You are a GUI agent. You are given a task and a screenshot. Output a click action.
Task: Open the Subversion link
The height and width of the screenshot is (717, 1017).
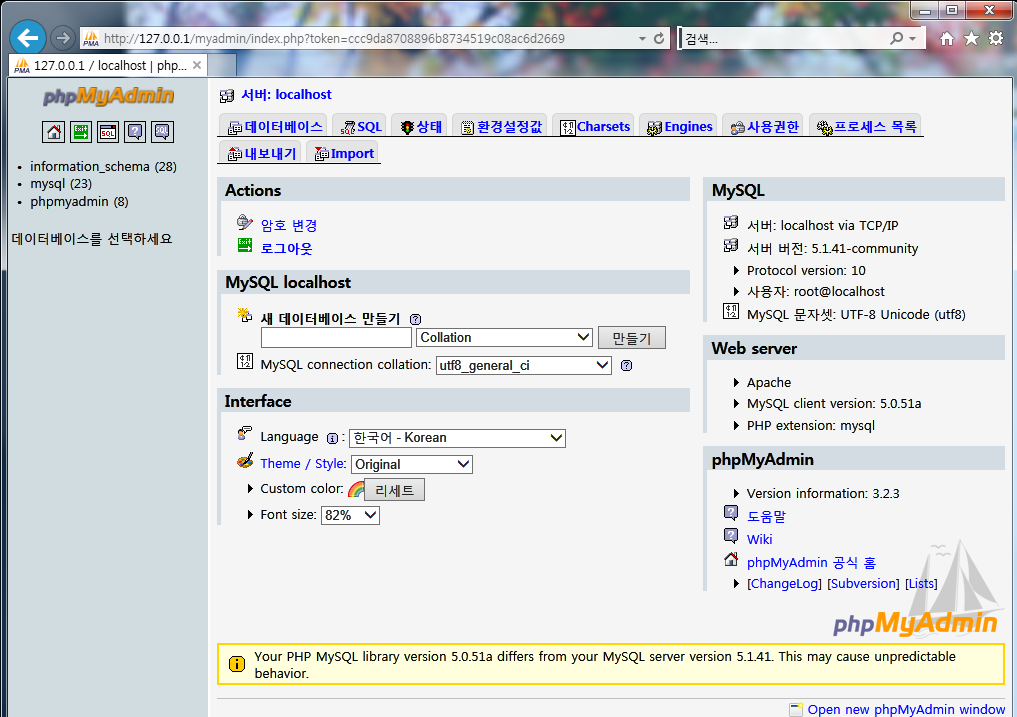[863, 583]
